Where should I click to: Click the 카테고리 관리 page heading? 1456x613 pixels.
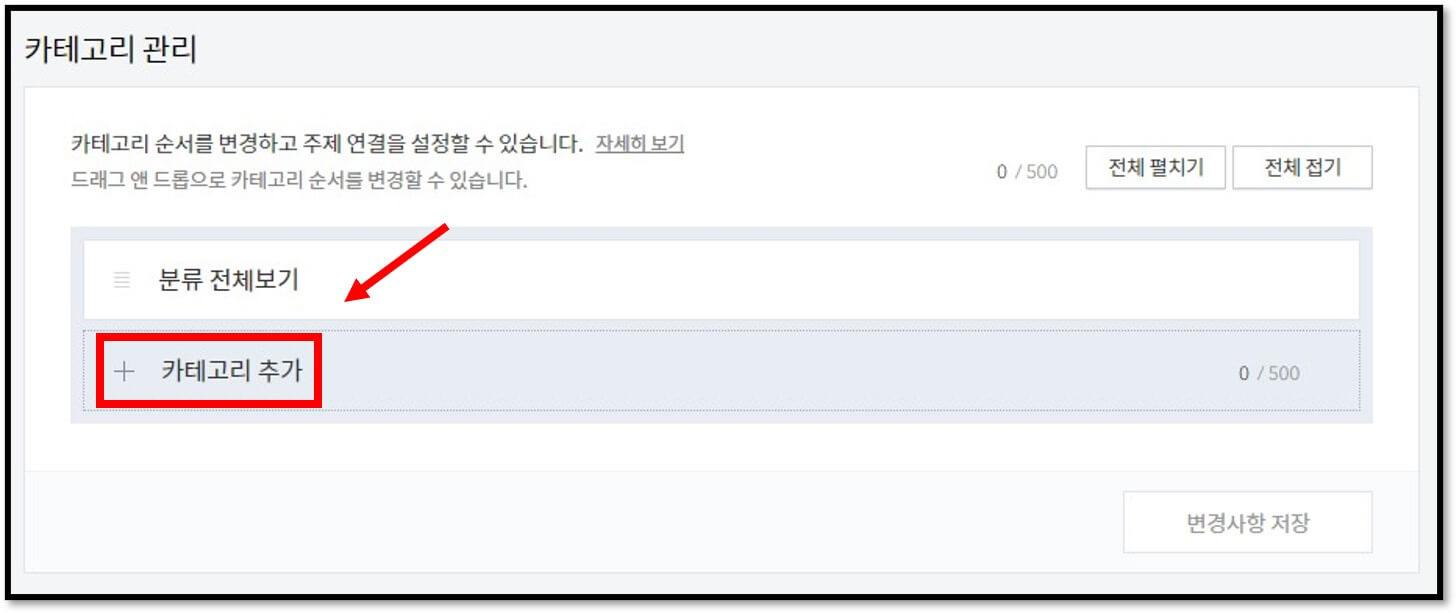point(110,50)
